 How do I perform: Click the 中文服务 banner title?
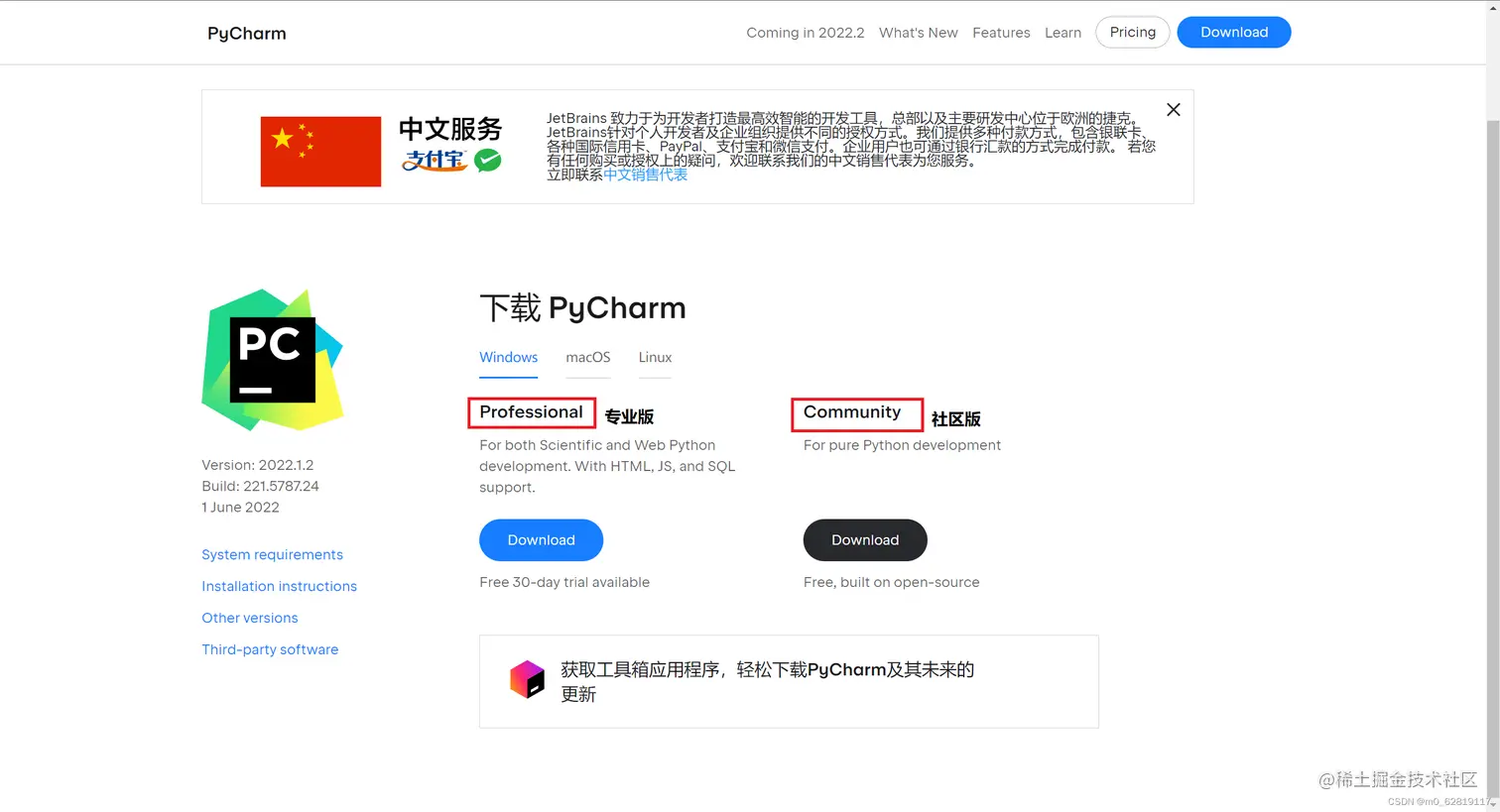click(x=450, y=129)
